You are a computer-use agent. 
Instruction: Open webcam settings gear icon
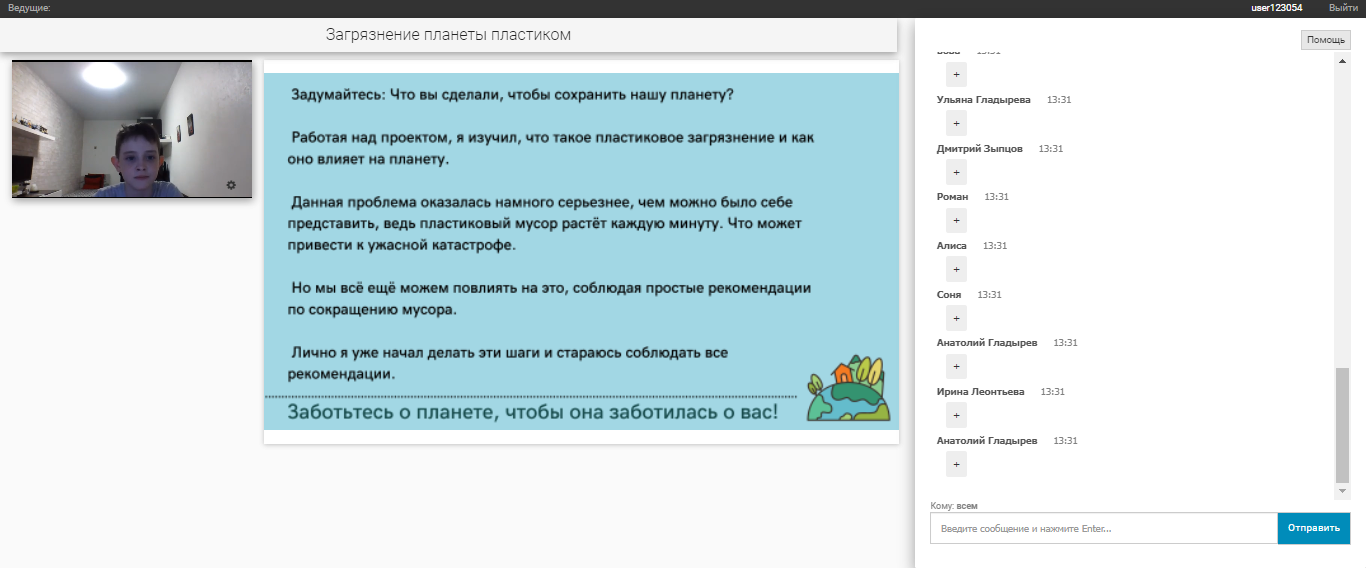(231, 185)
